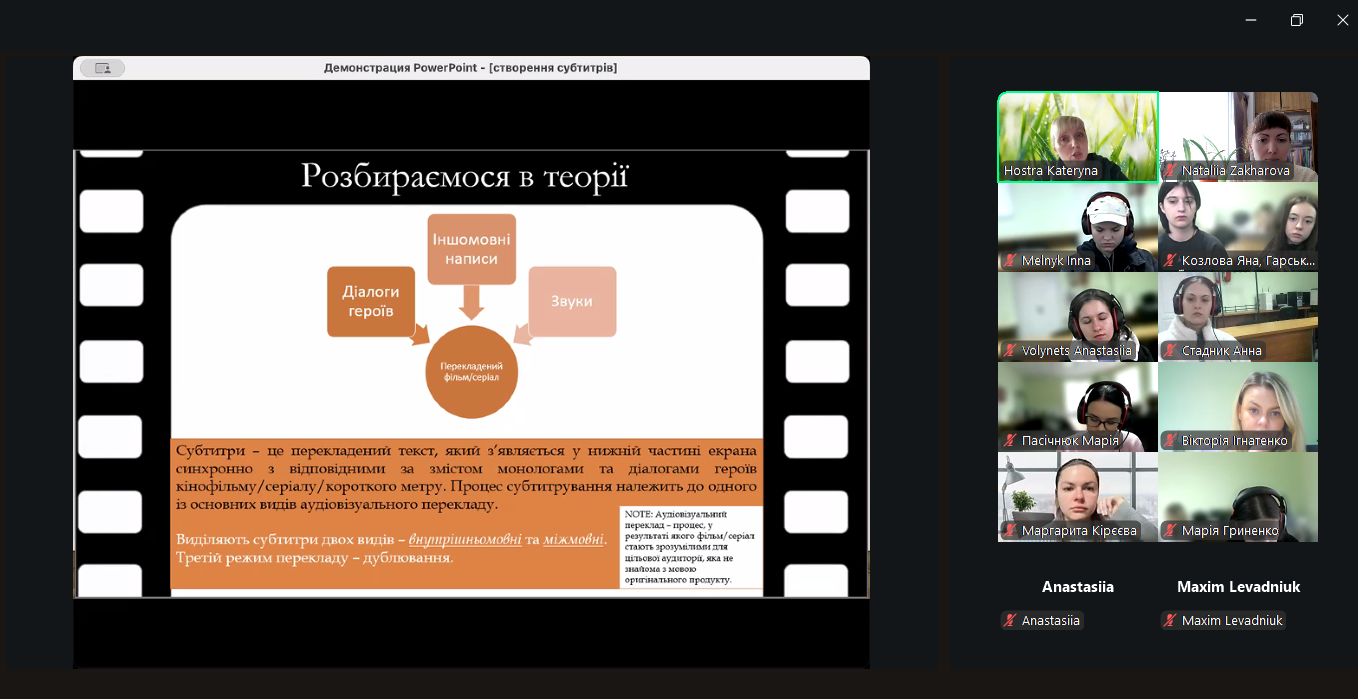Click the 'Перекладений фільм/серіал' circle
Screen dimensions: 1358x699
pos(471,371)
